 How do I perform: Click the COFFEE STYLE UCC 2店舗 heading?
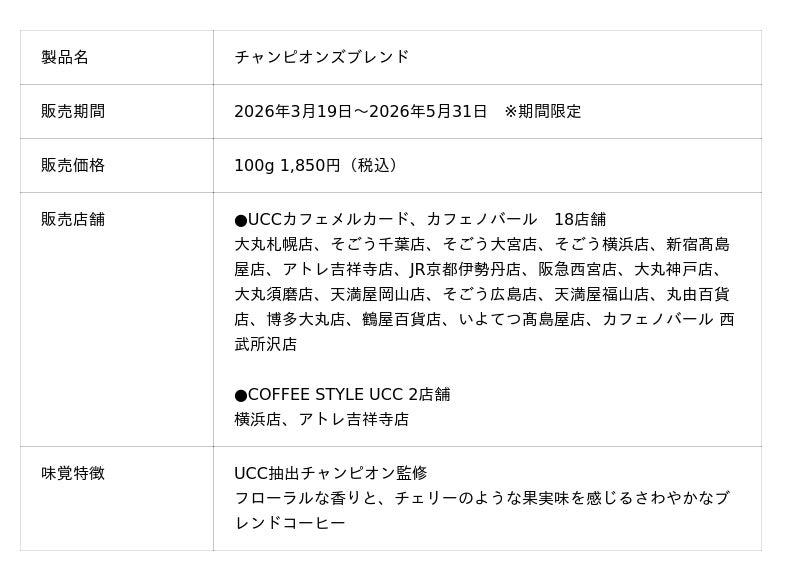[x=342, y=394]
